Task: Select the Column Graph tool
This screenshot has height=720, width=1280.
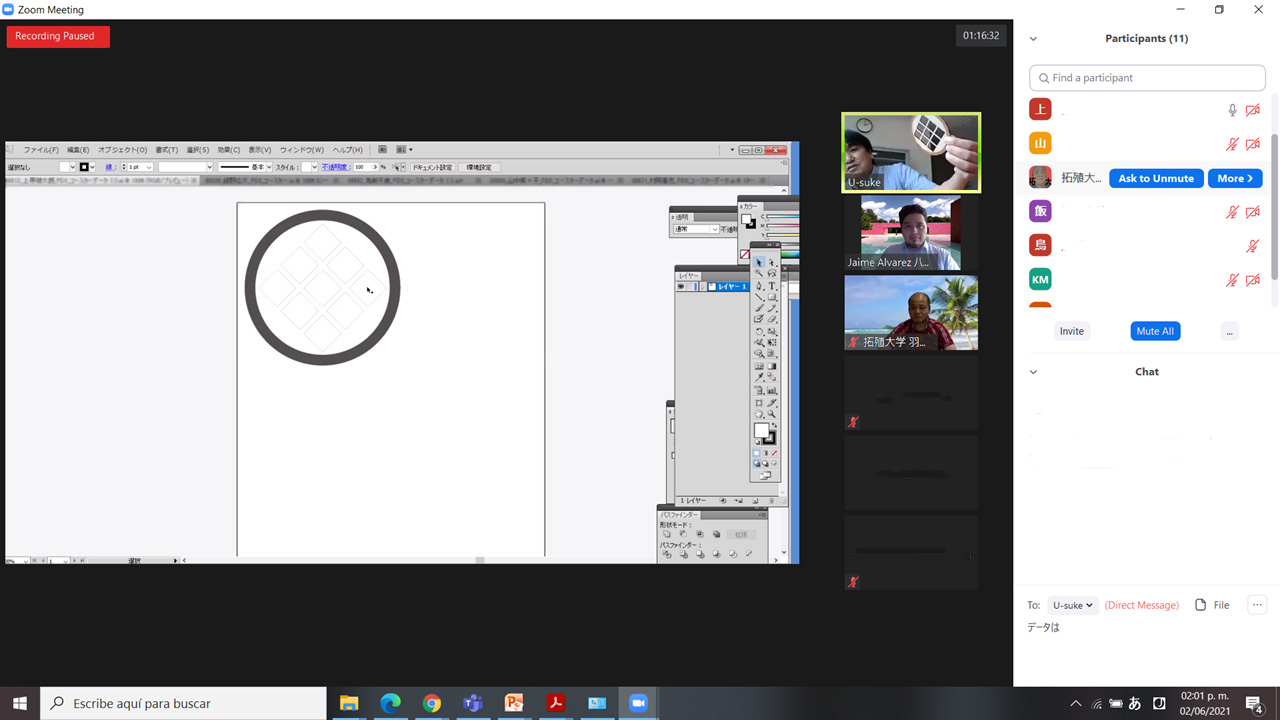Action: click(772, 391)
